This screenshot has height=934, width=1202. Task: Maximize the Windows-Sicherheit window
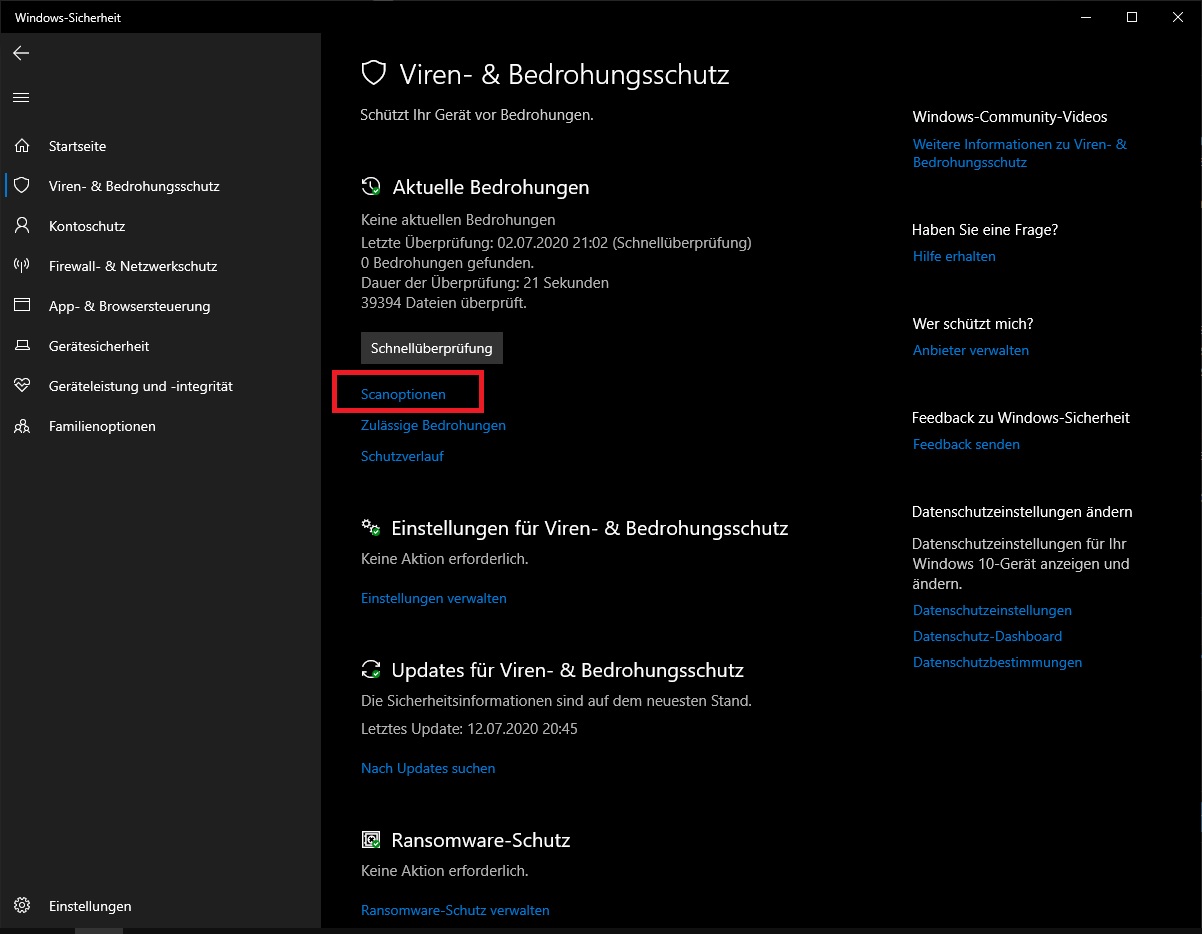coord(1132,17)
